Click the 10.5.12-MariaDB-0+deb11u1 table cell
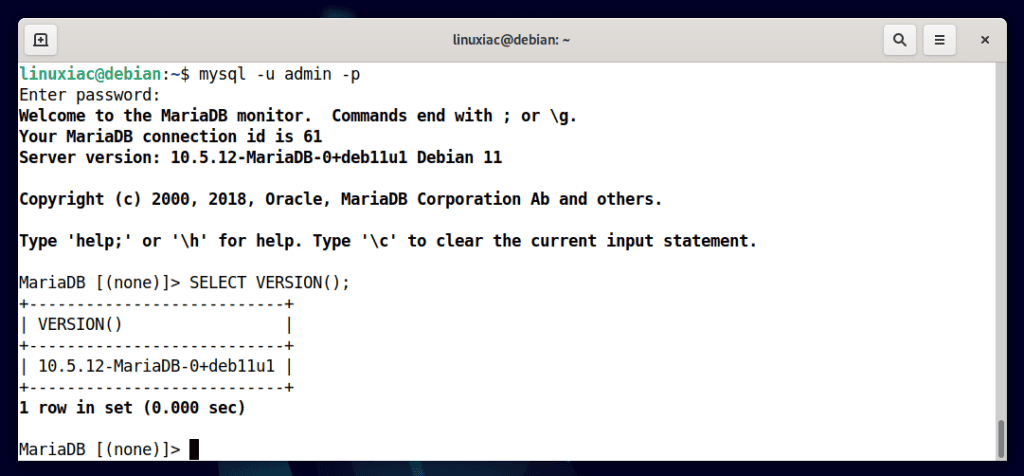This screenshot has width=1024, height=476. point(156,367)
